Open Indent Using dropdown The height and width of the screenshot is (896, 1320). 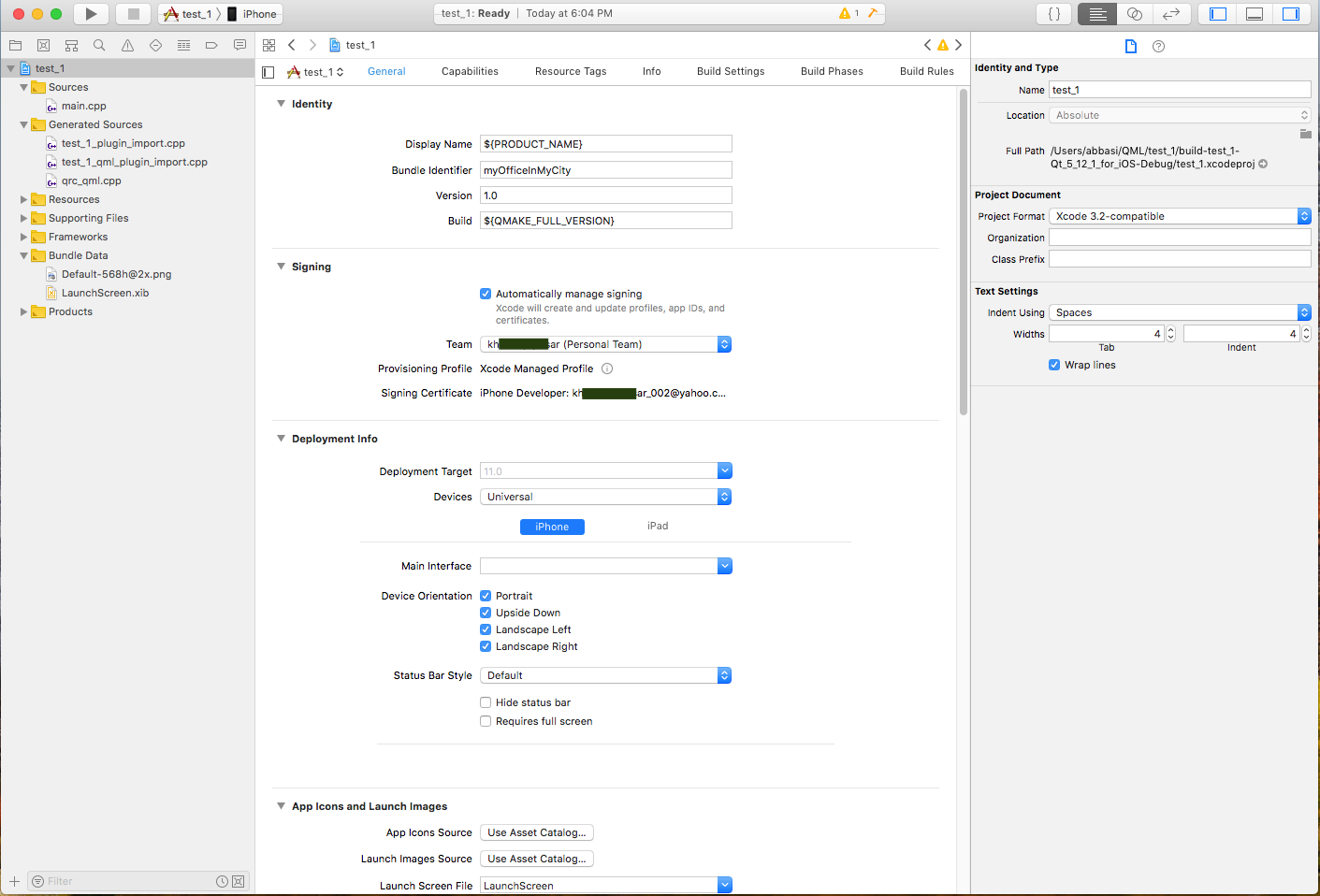(x=1180, y=312)
